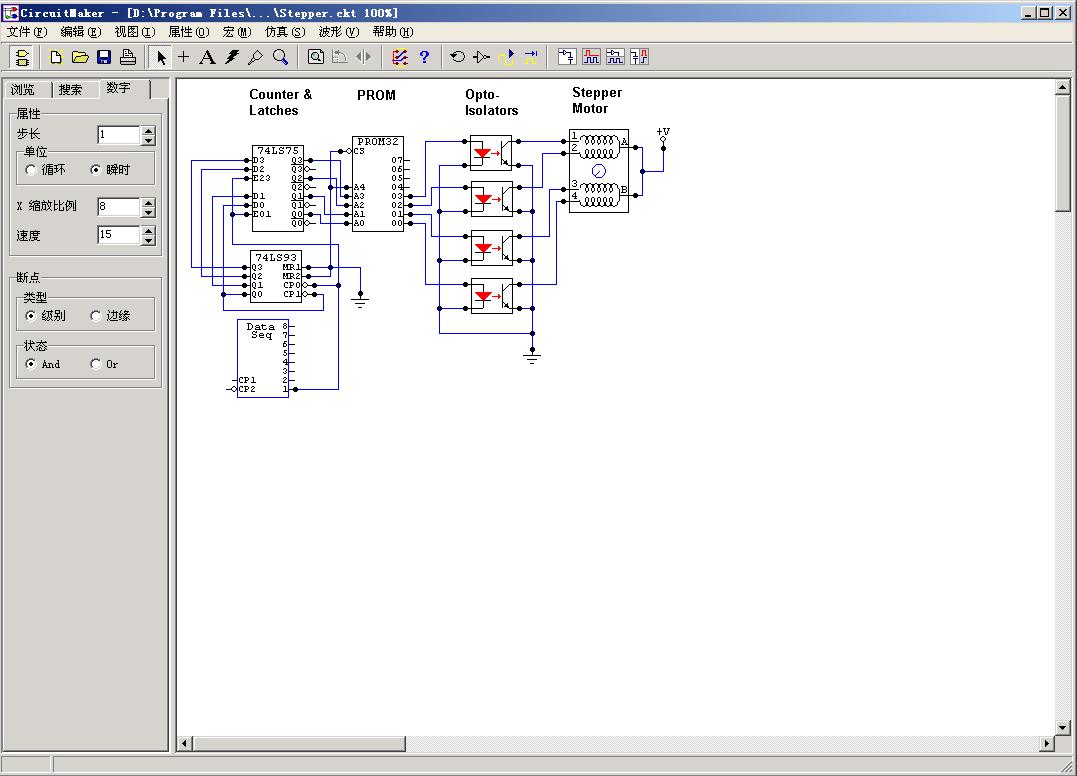Select the Text tool letter A

207,57
